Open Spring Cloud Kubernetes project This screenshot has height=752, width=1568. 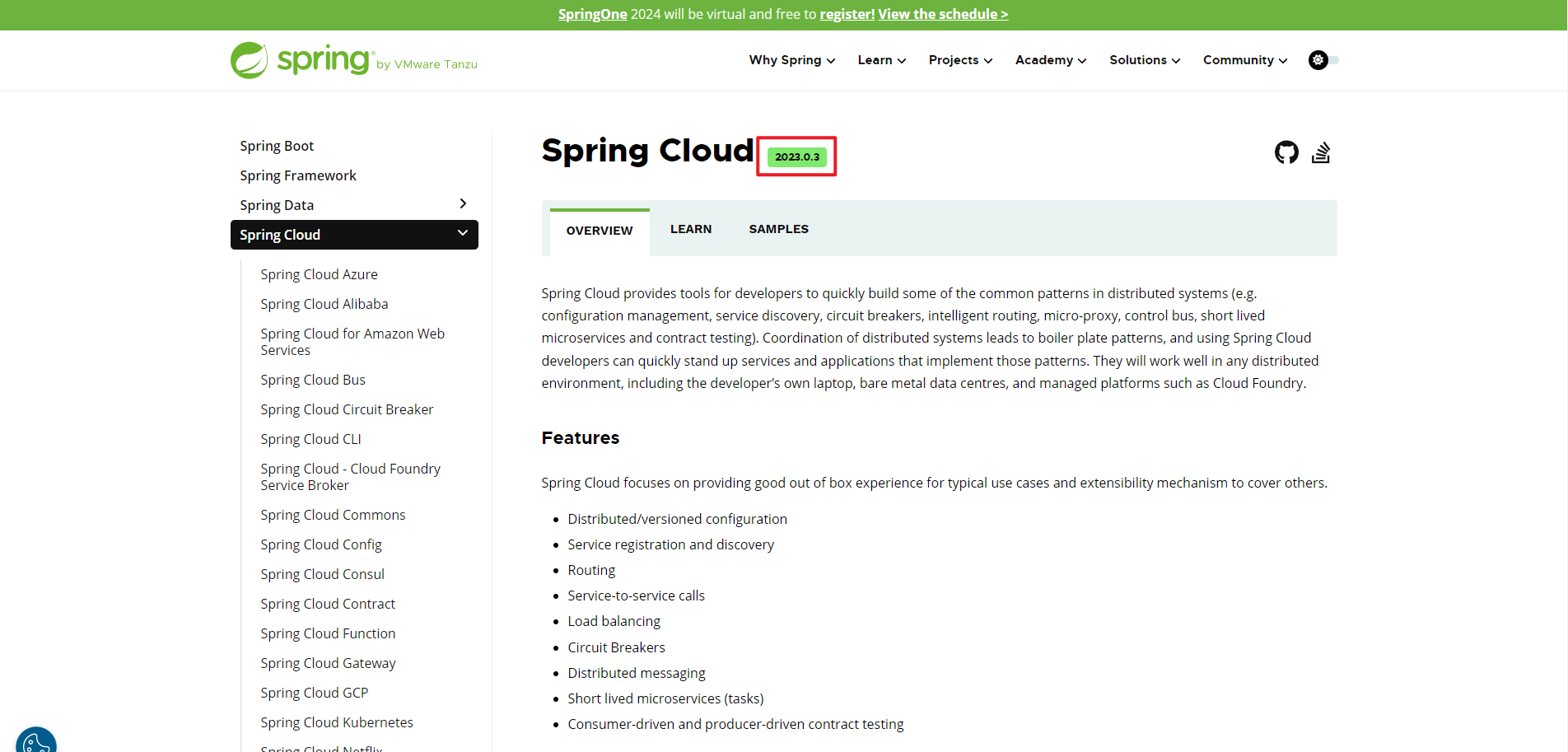point(337,722)
